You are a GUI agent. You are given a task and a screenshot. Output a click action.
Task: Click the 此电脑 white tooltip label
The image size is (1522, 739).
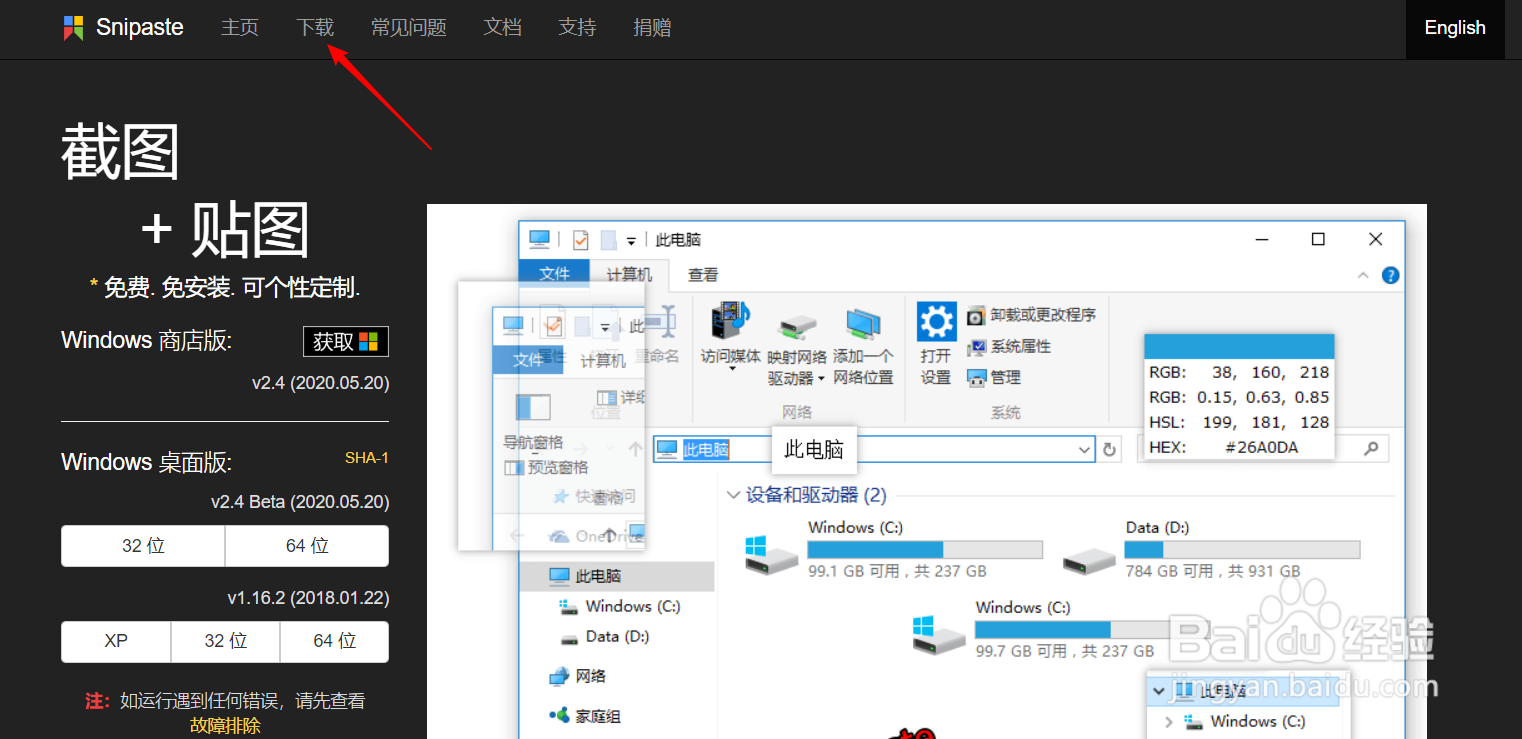(x=814, y=450)
